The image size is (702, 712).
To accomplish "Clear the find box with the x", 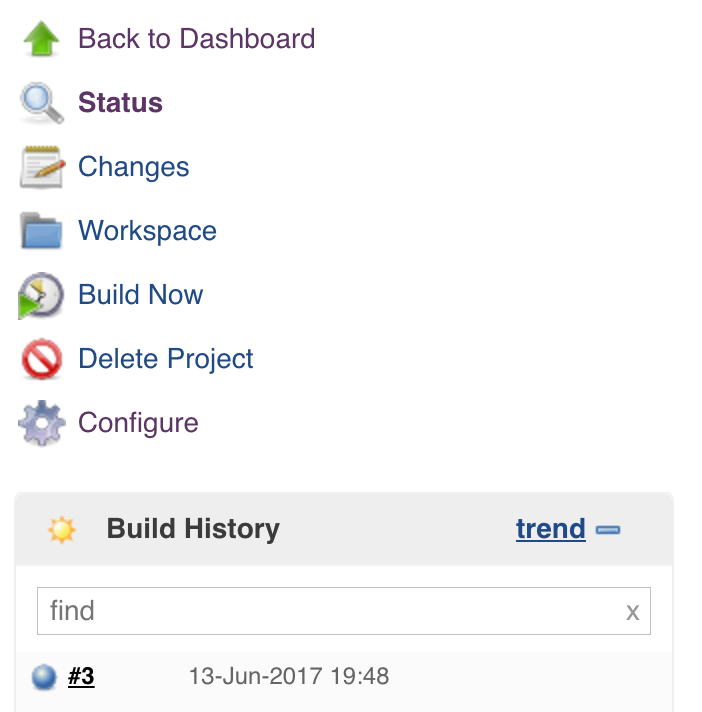I will pos(632,611).
